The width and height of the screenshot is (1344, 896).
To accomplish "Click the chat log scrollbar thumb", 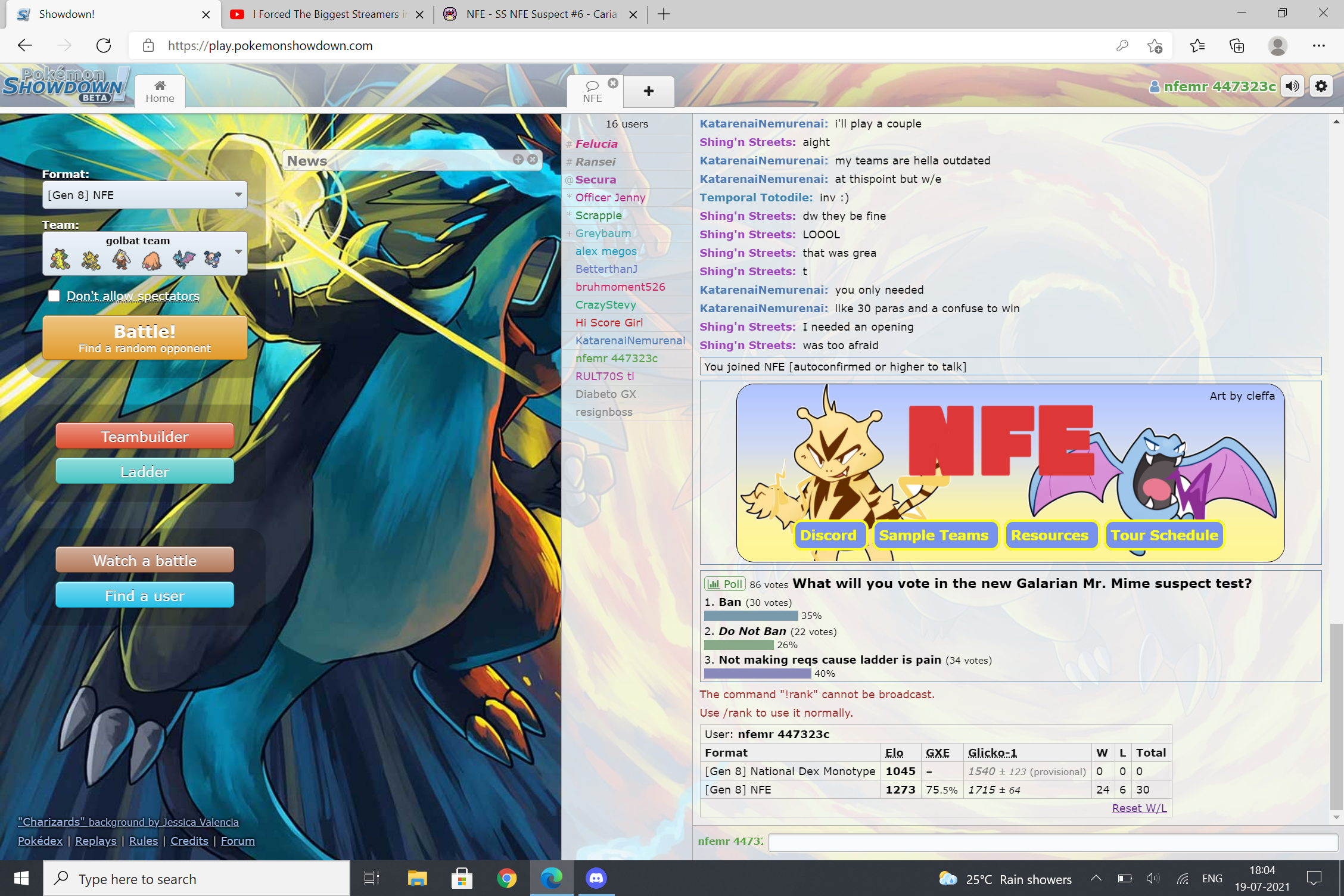I will pyautogui.click(x=1336, y=717).
